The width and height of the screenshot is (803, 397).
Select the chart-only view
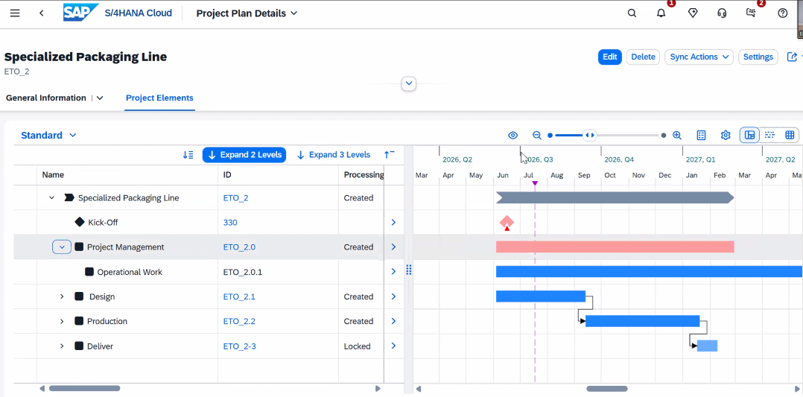point(769,135)
